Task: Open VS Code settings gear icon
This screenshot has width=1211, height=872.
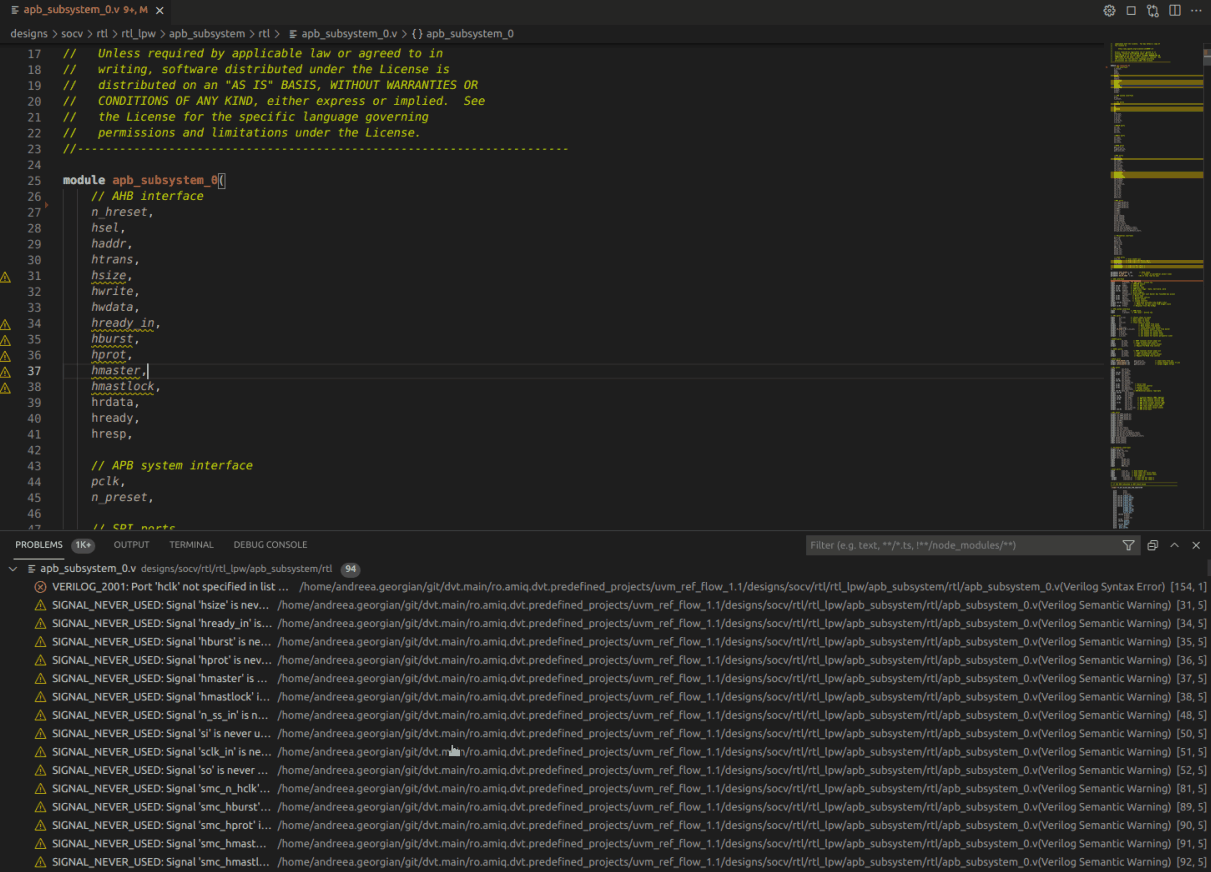Action: [x=1109, y=10]
